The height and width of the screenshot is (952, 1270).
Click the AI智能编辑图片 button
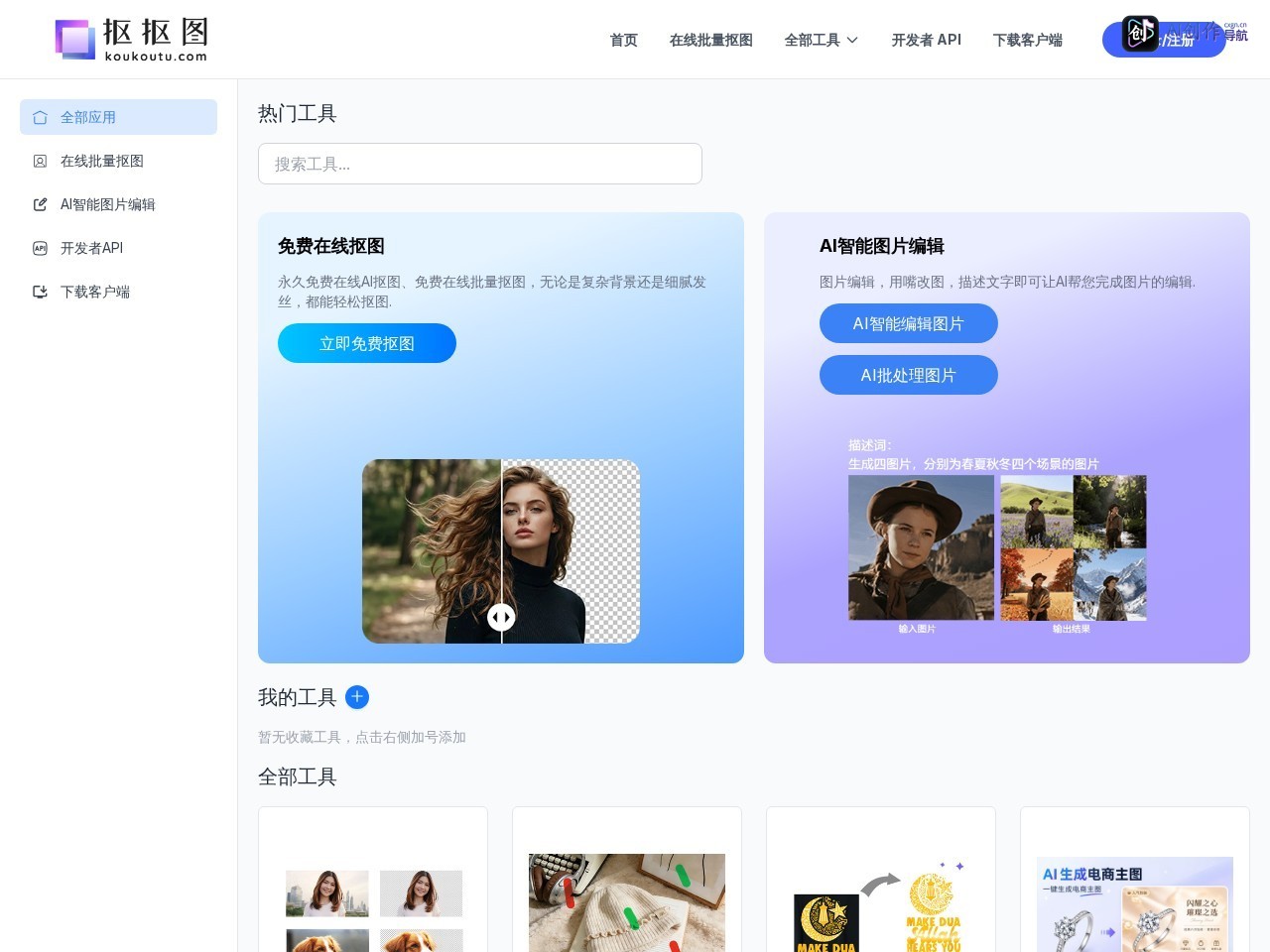909,323
